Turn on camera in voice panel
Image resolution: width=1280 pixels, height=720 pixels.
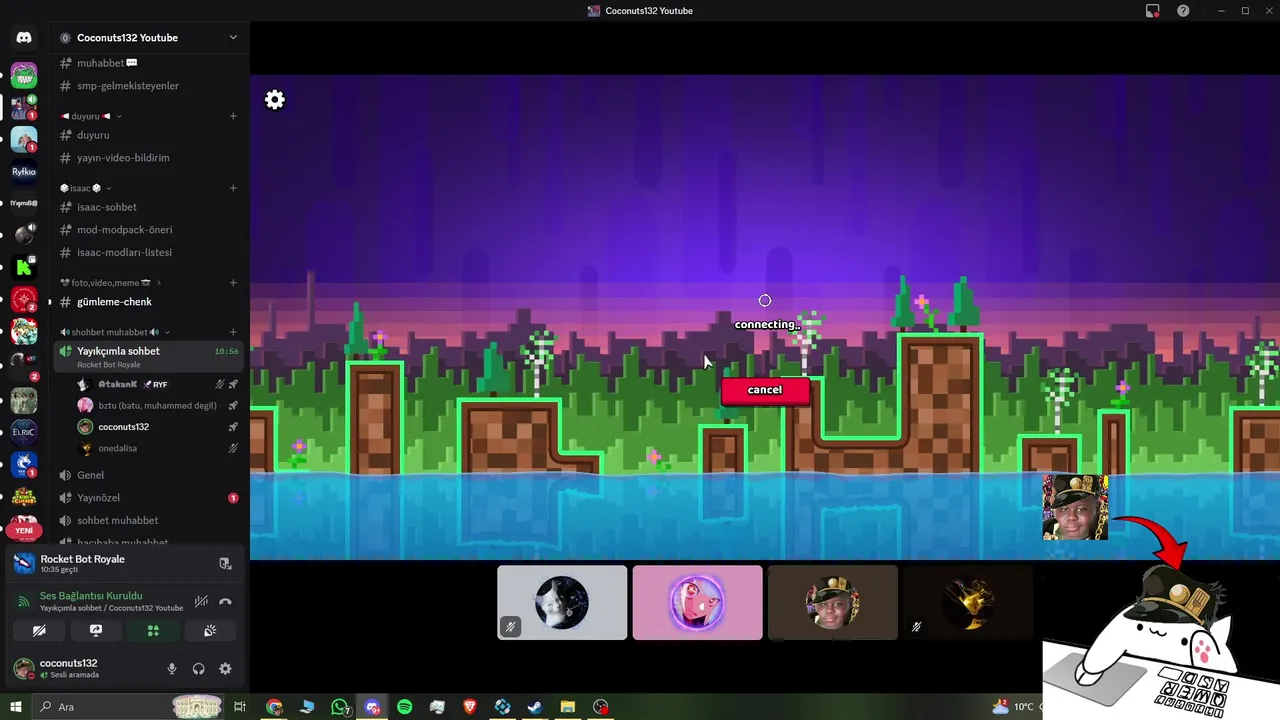pyautogui.click(x=39, y=631)
